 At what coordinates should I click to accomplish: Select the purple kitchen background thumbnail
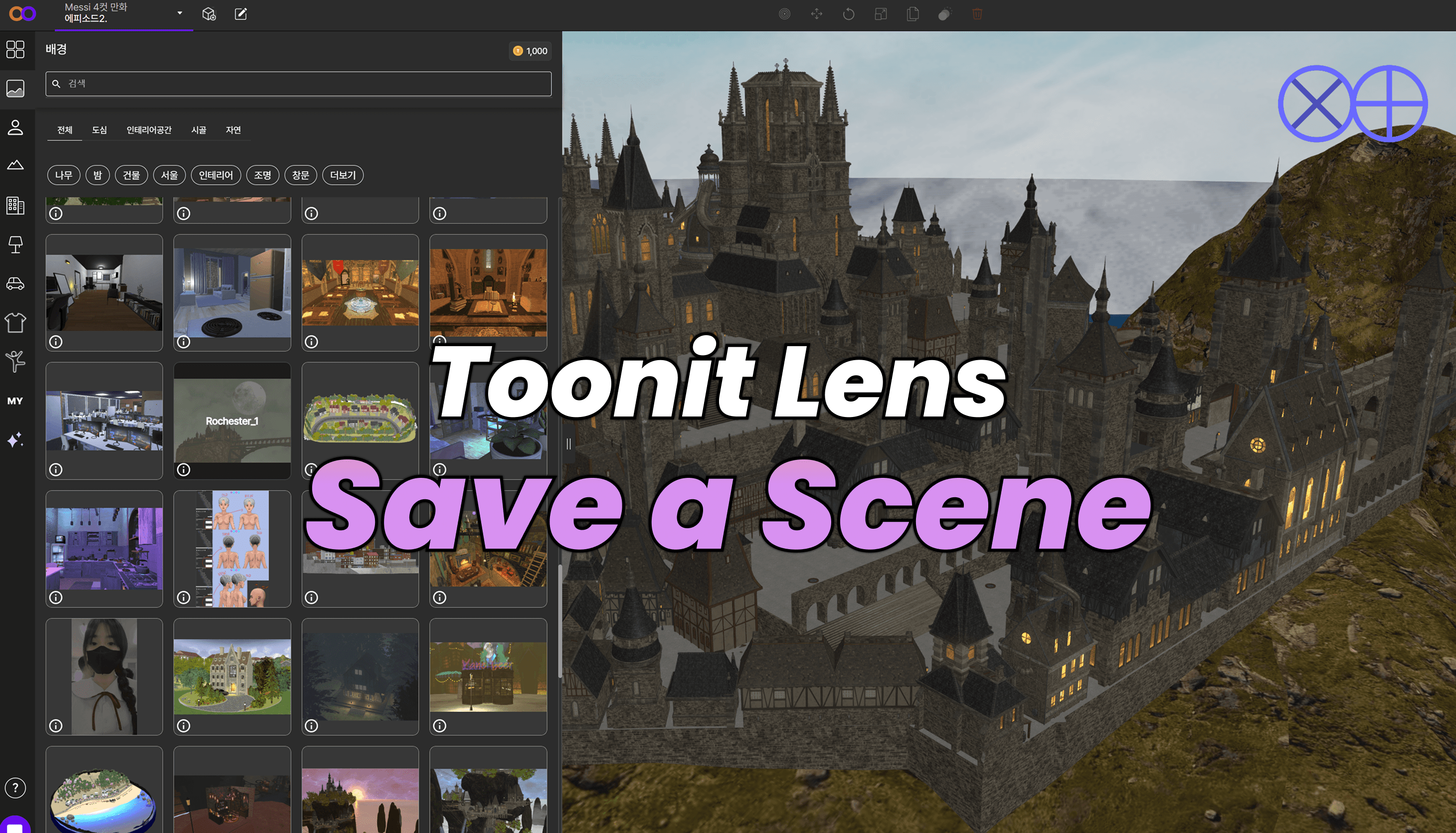coord(104,549)
